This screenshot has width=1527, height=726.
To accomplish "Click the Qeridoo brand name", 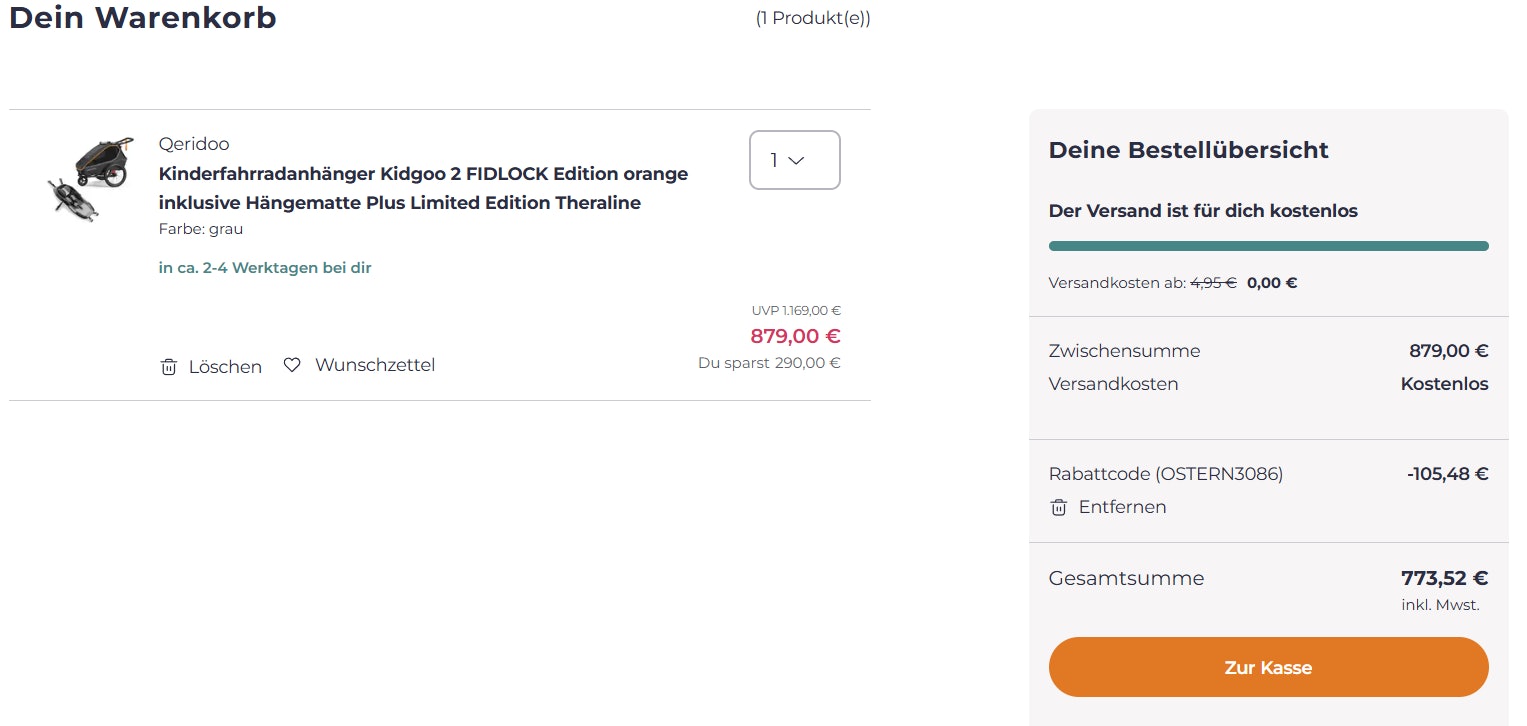I will [x=194, y=144].
